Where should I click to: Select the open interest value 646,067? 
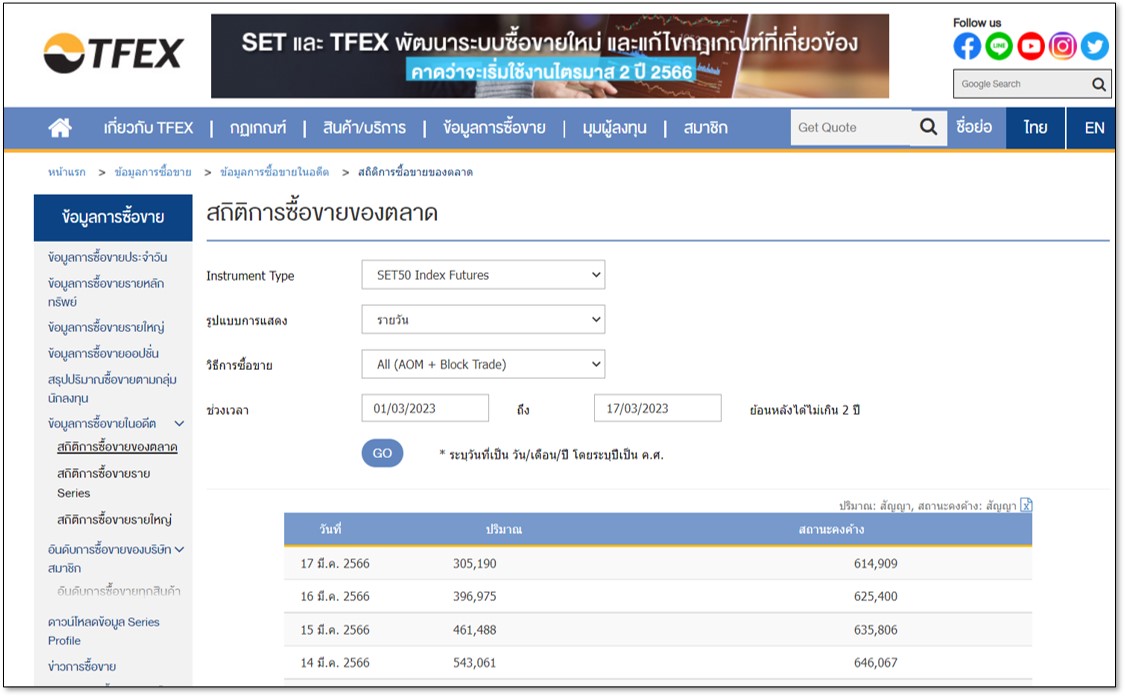point(875,663)
